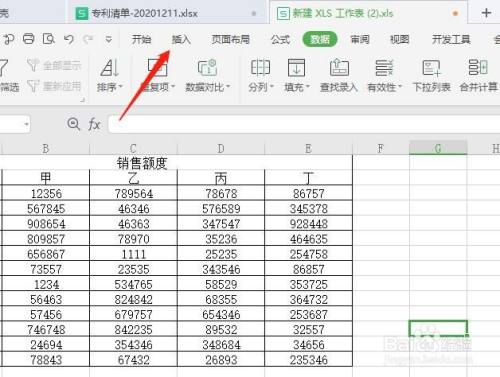Click the 丙 header cell
The height and width of the screenshot is (377, 500).
221,178
